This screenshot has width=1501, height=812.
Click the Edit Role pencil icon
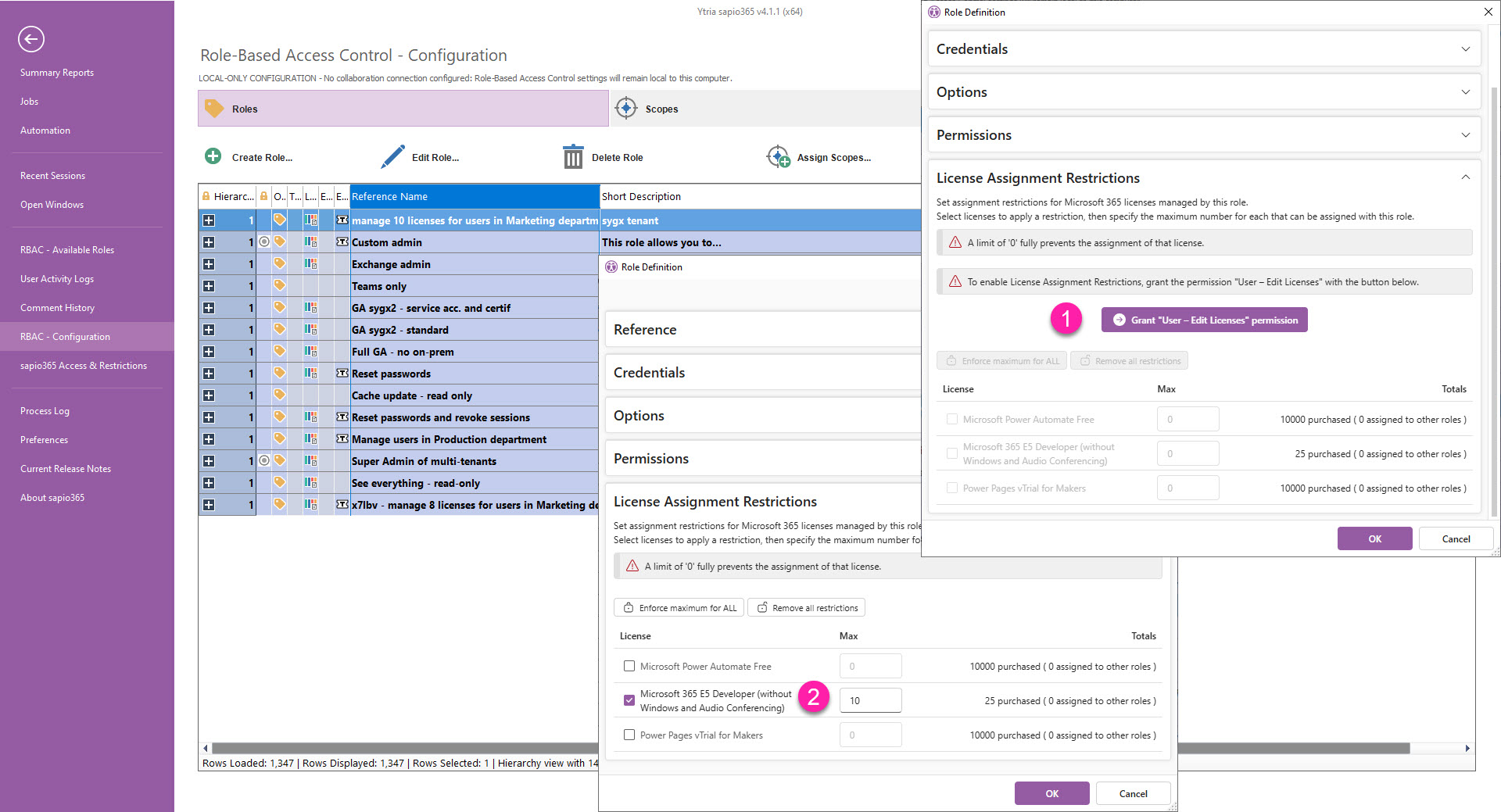click(x=392, y=156)
